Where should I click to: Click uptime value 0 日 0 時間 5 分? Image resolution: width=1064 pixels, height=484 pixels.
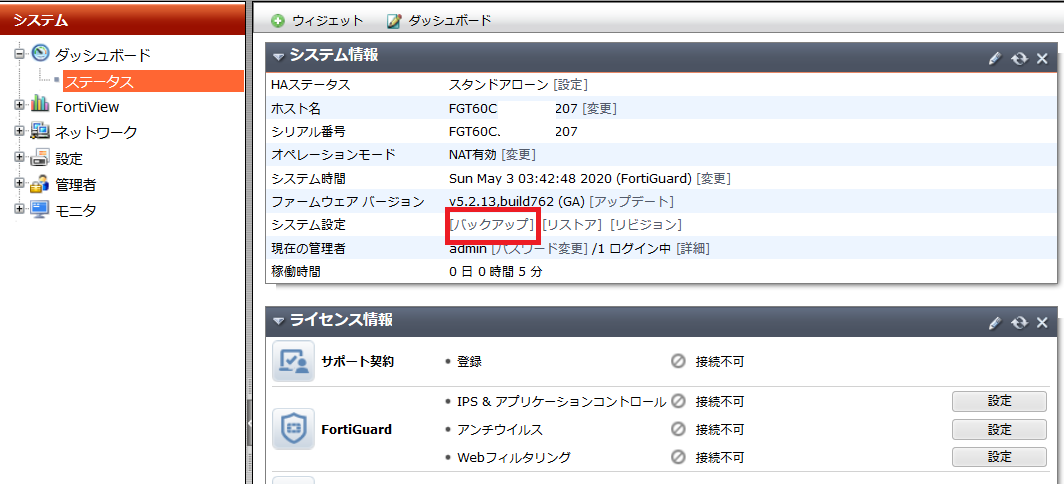tap(496, 272)
